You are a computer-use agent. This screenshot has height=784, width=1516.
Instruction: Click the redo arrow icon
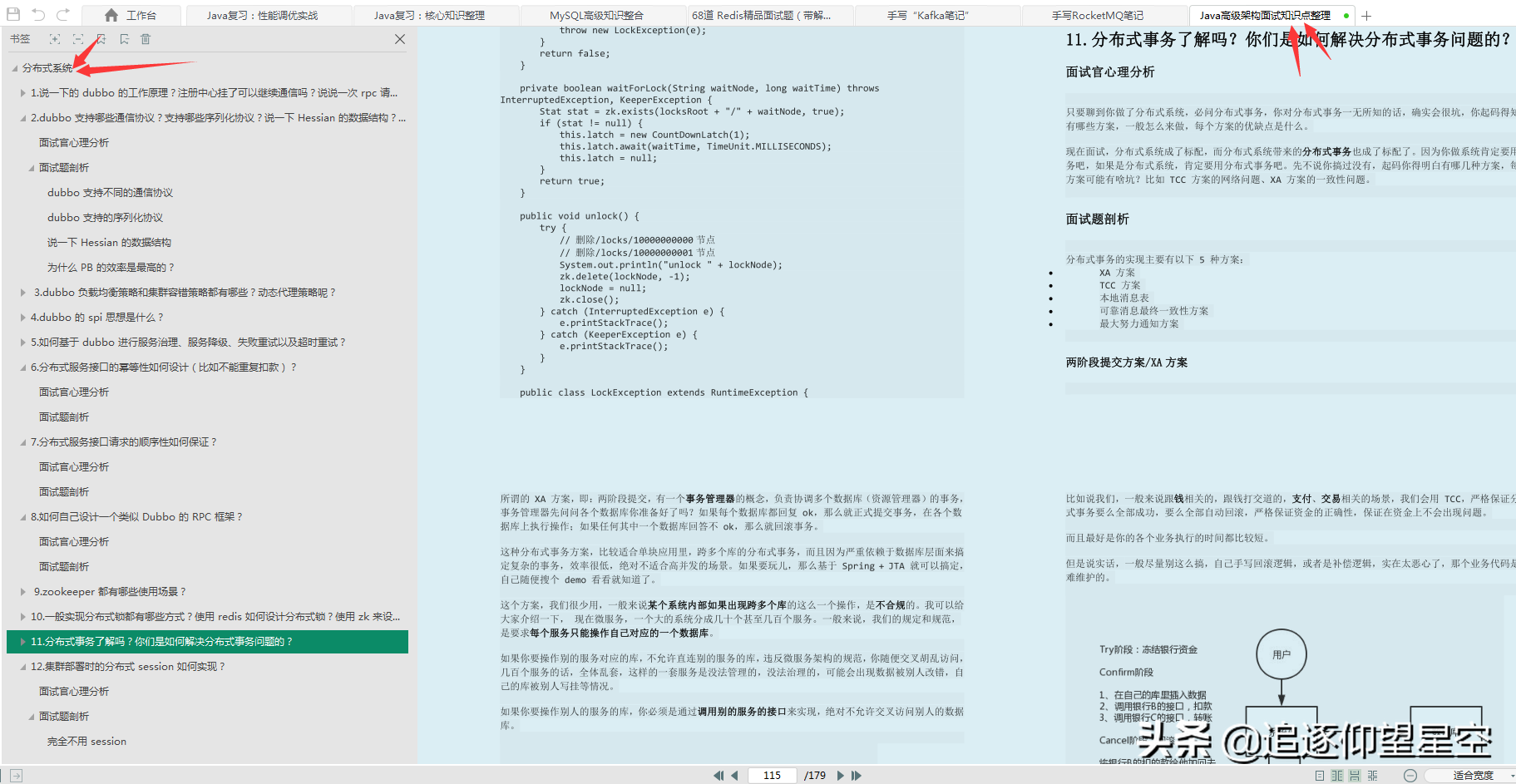(x=63, y=14)
